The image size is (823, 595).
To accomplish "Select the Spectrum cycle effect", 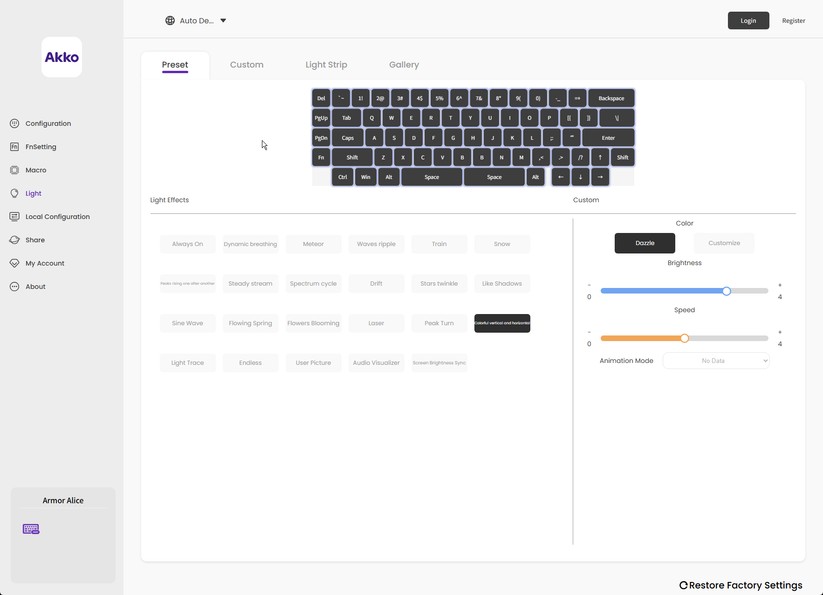I will click(x=313, y=283).
